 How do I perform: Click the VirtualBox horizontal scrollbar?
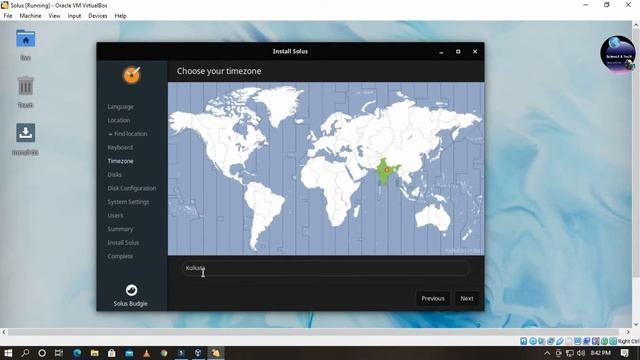[316, 332]
